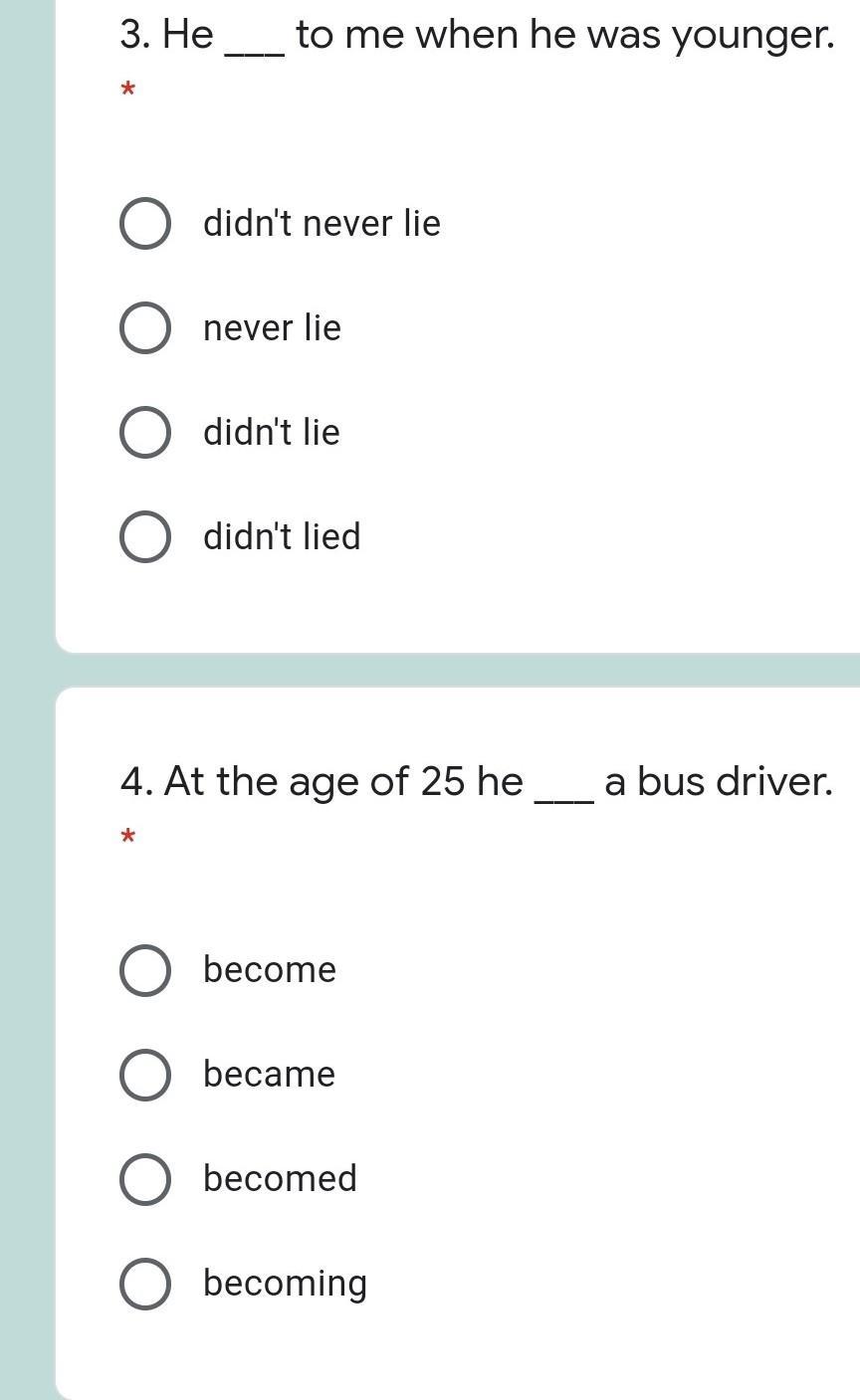The width and height of the screenshot is (860, 1400).
Task: Click the "become" answer label text
Action: [x=270, y=970]
